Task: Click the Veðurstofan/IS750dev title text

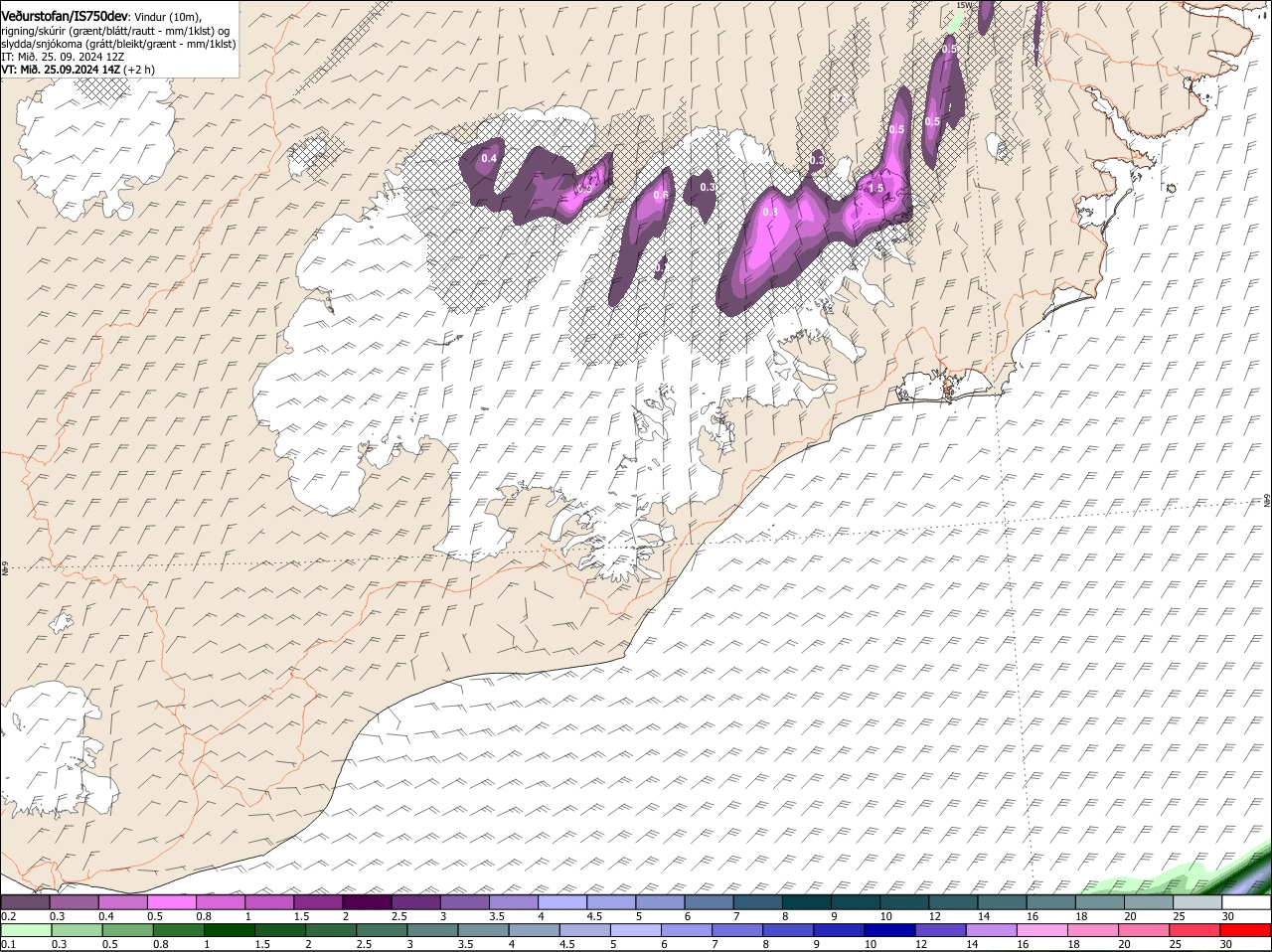Action: pos(64,16)
